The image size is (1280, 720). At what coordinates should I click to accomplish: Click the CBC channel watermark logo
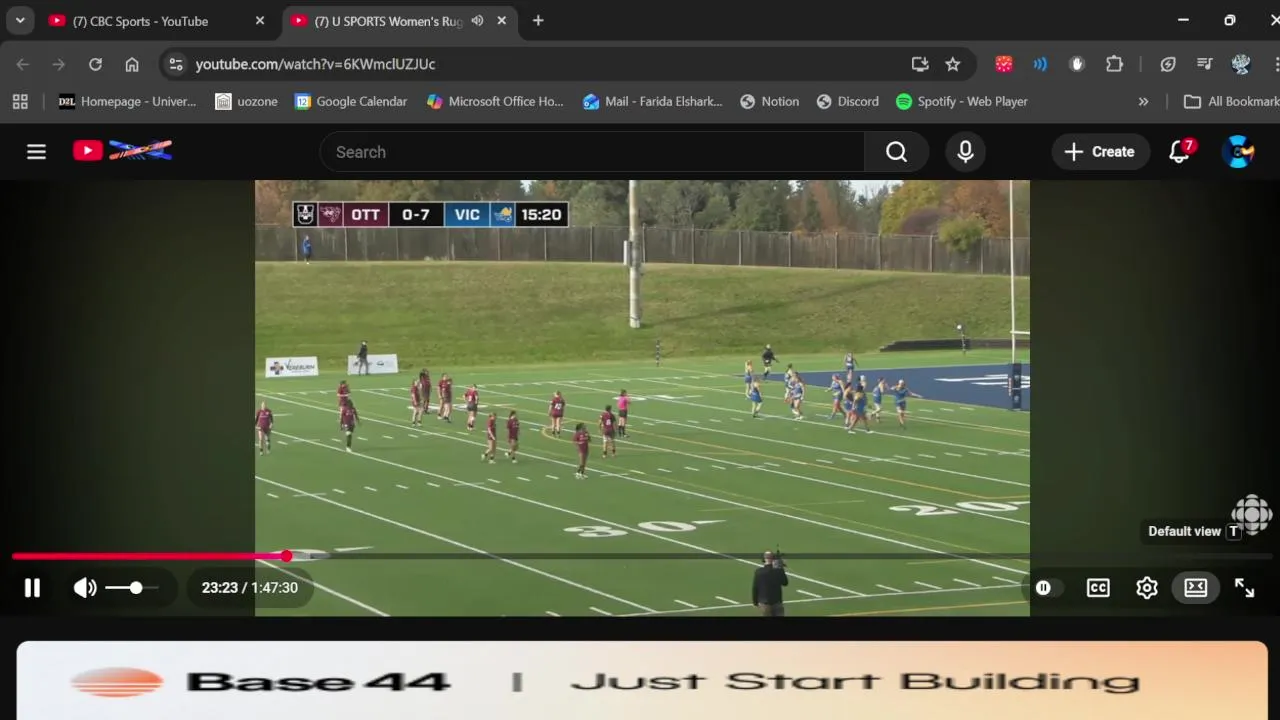coord(1251,514)
